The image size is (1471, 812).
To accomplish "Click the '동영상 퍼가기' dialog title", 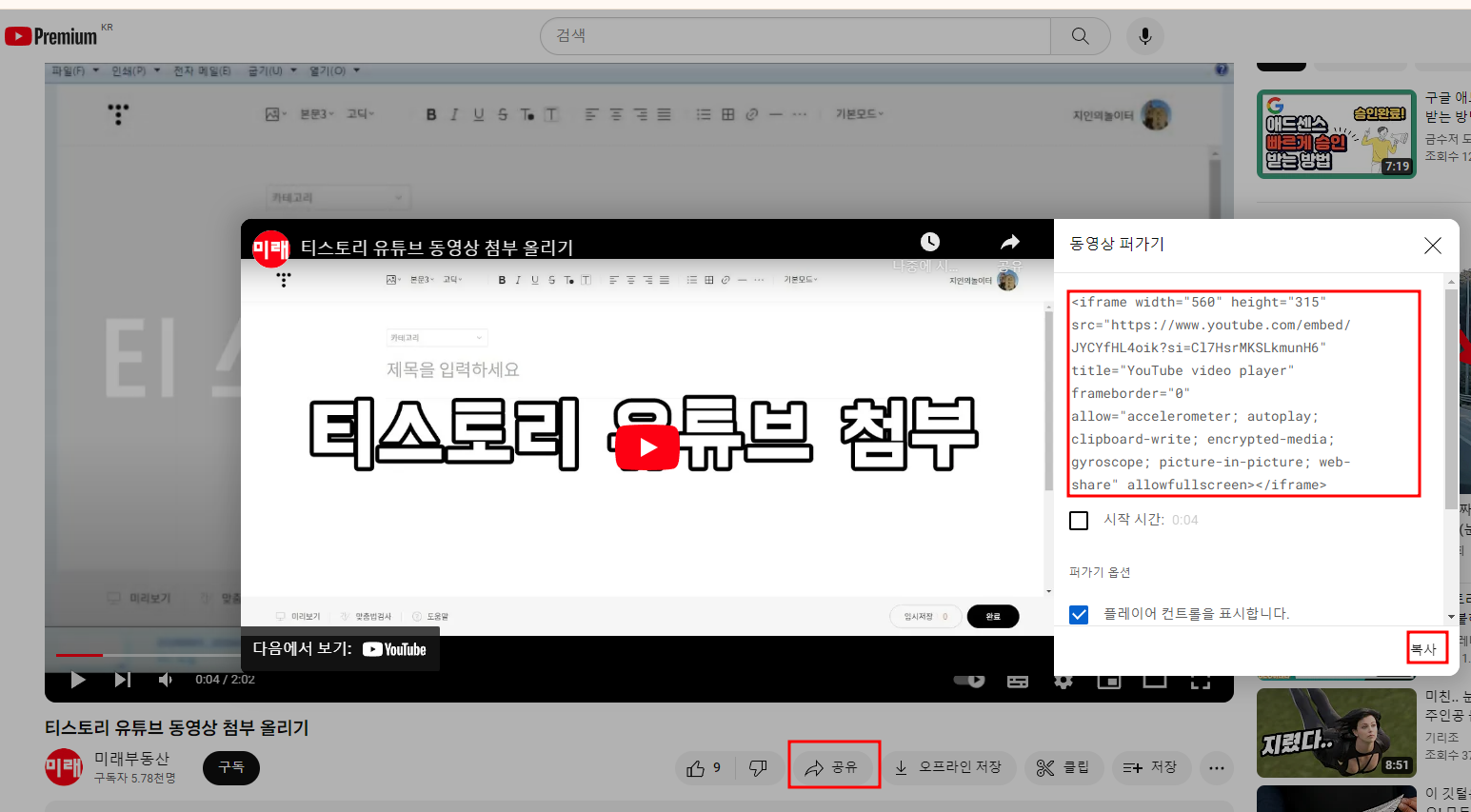I will coord(1117,244).
